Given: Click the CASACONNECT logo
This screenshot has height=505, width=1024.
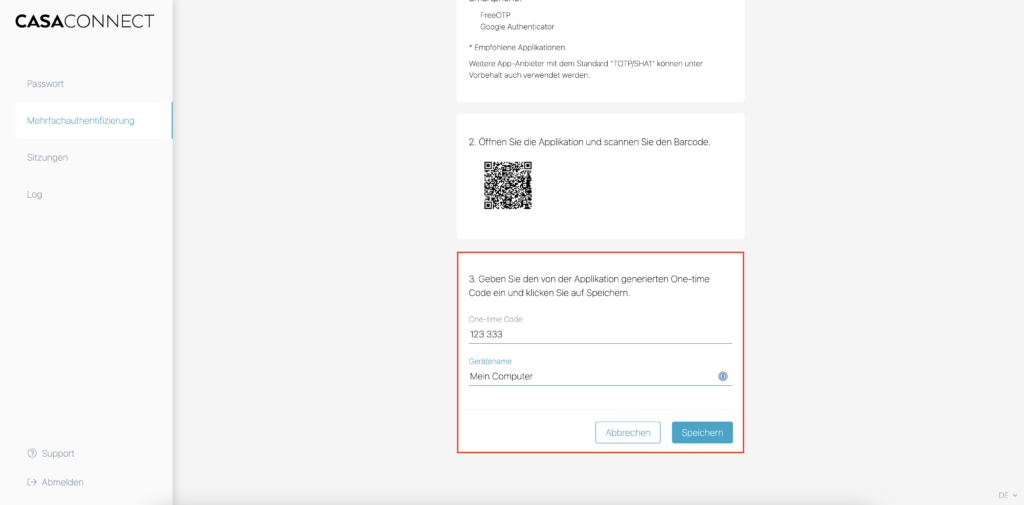Looking at the screenshot, I should point(85,21).
